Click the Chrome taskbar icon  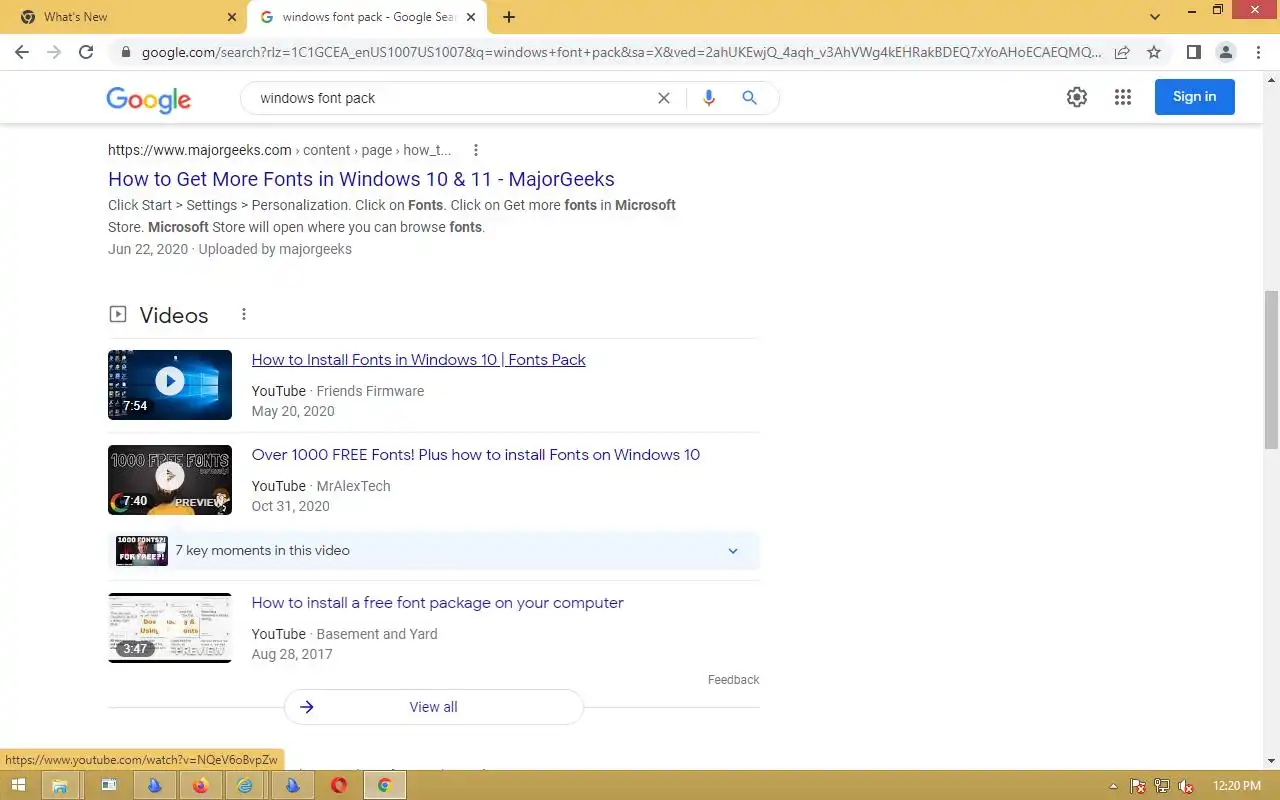(385, 786)
